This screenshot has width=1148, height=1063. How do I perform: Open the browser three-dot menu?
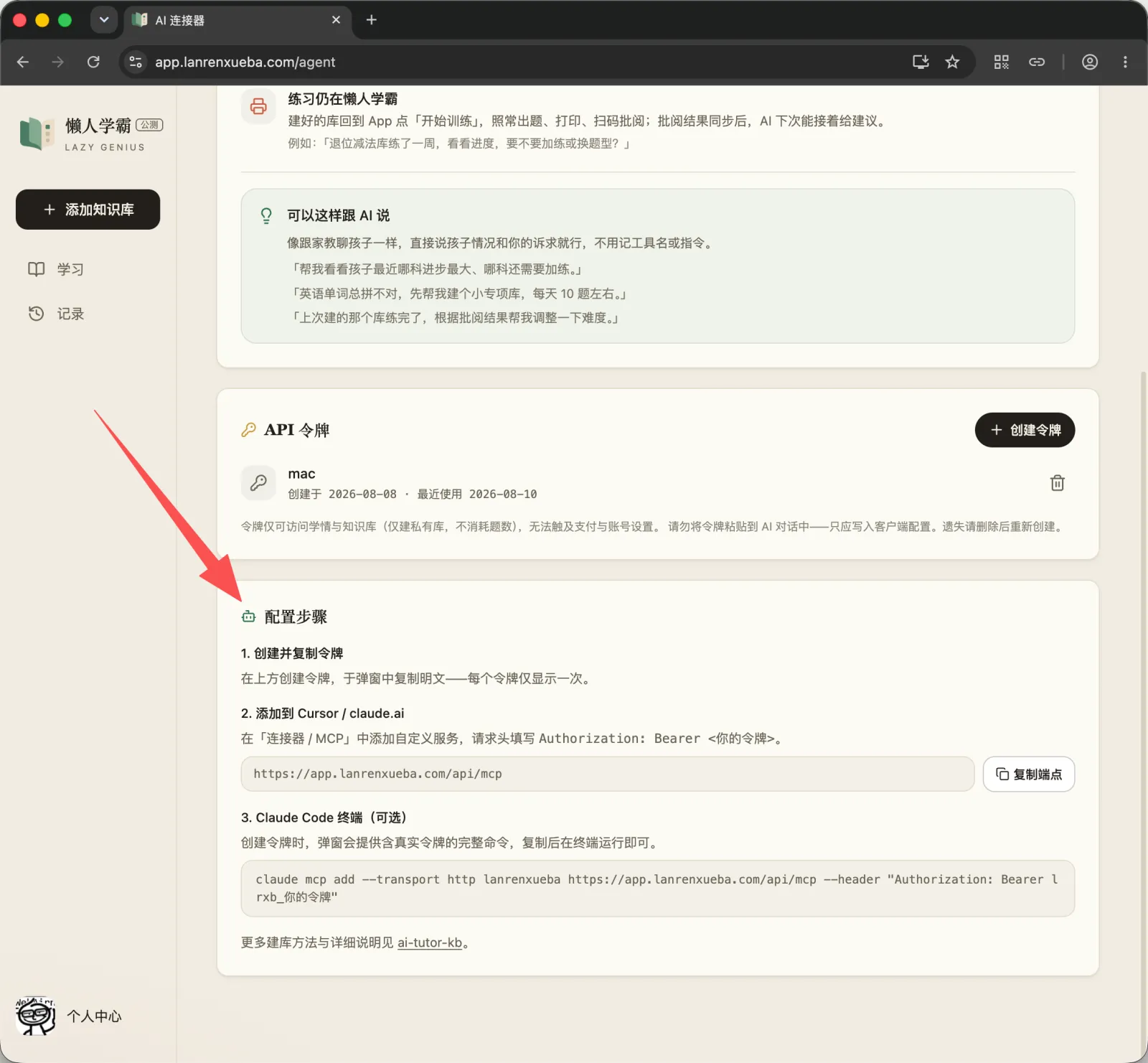pyautogui.click(x=1125, y=62)
